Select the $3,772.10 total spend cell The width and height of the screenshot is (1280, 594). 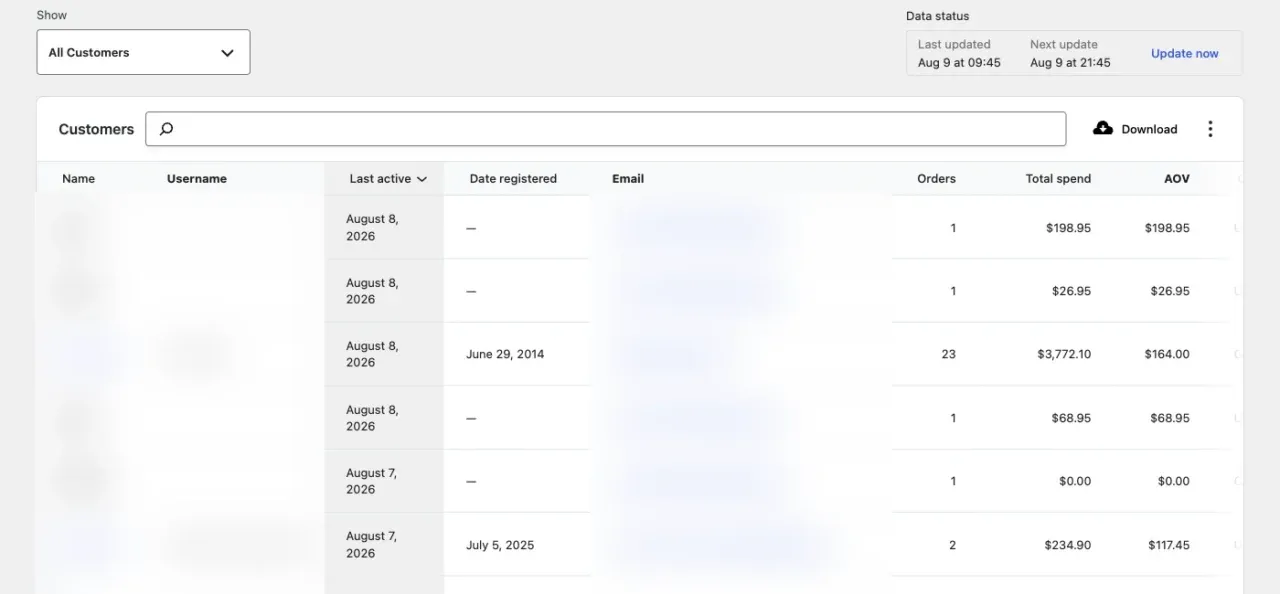[1064, 354]
